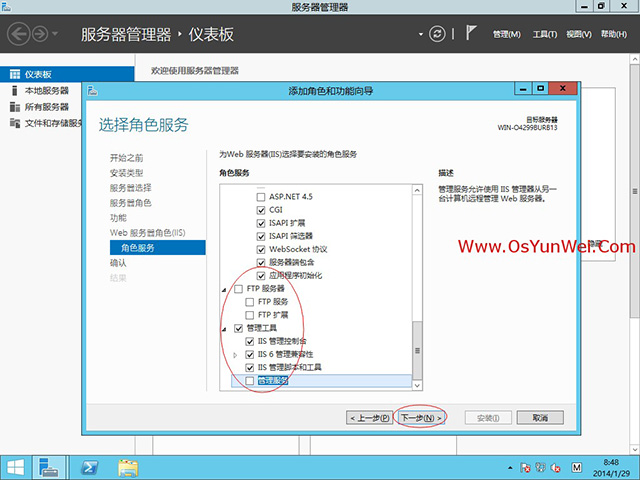The height and width of the screenshot is (480, 640).
Task: Click the 本地服务器 server icon
Action: pyautogui.click(x=15, y=91)
